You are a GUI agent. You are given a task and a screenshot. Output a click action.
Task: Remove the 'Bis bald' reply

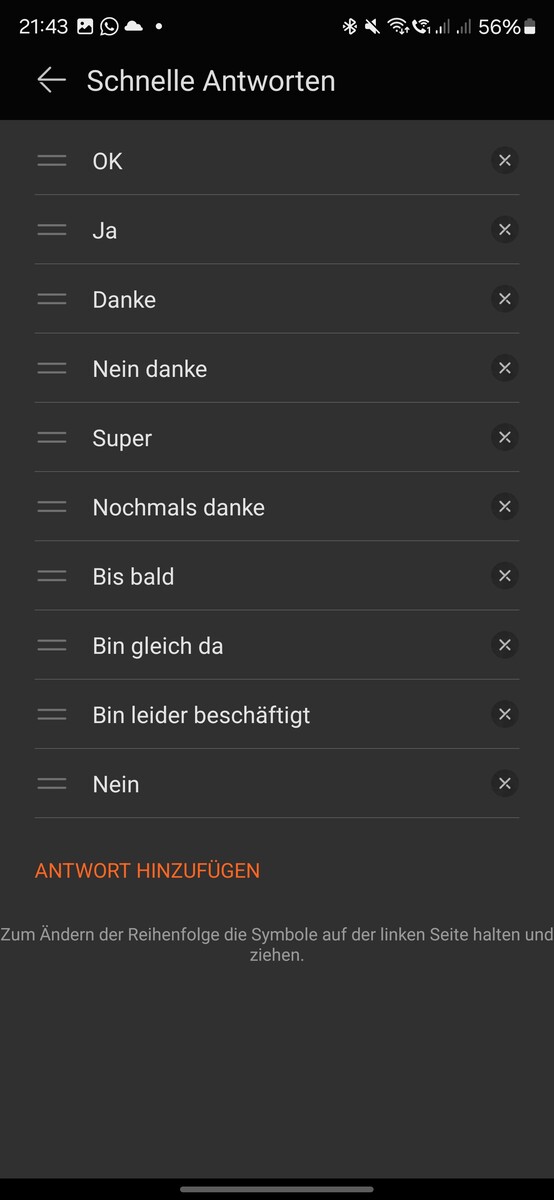point(505,576)
